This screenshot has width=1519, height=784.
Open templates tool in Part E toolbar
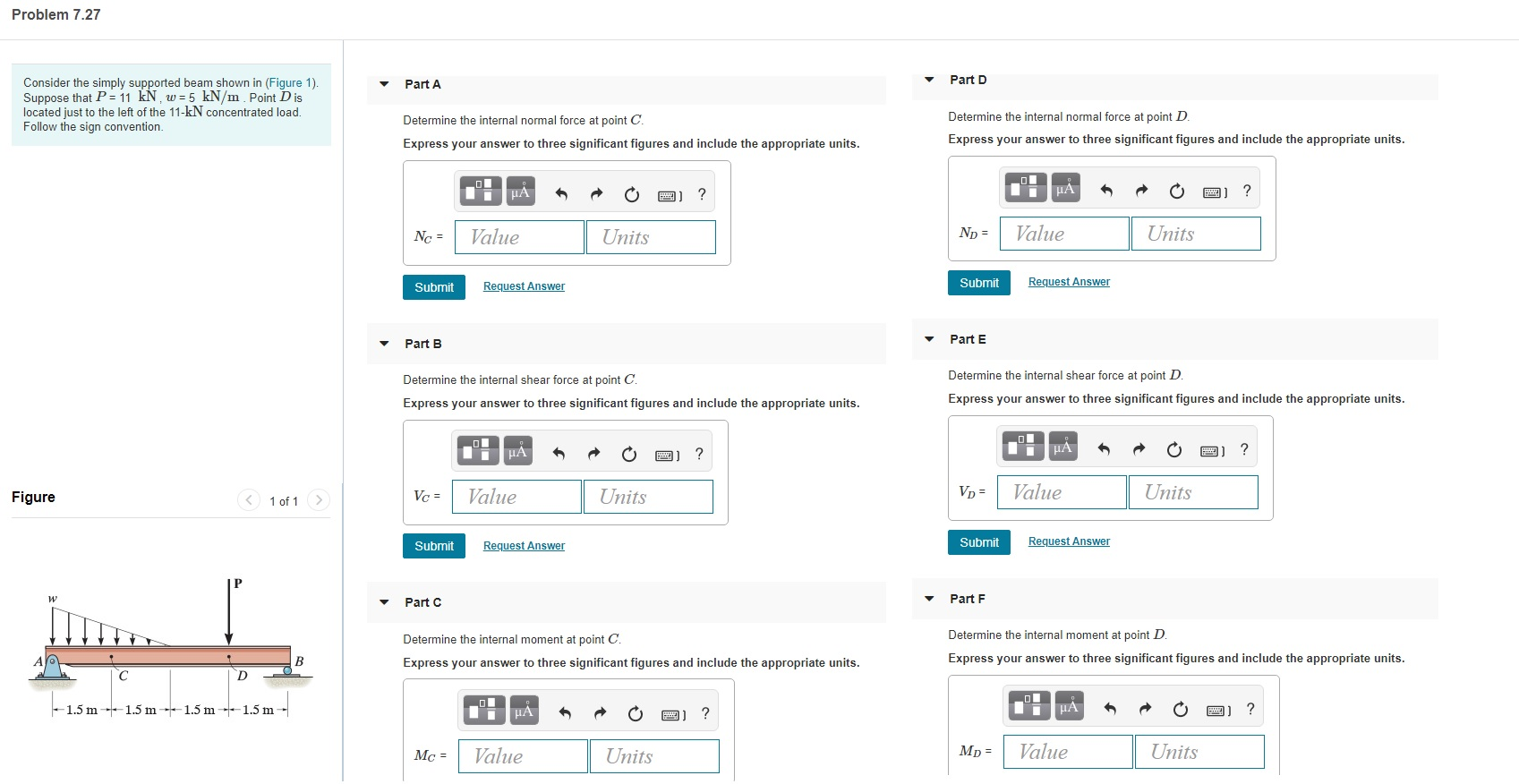pos(1023,446)
